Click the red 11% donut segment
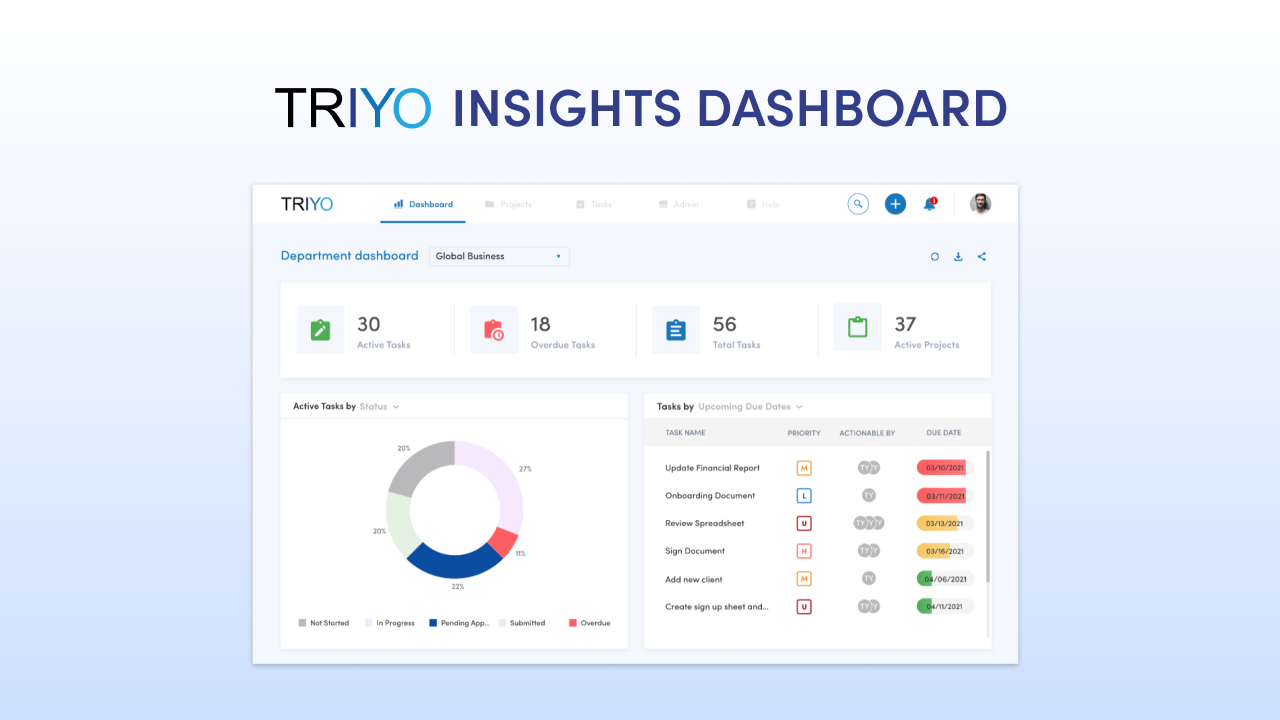Viewport: 1280px width, 720px height. click(x=503, y=542)
